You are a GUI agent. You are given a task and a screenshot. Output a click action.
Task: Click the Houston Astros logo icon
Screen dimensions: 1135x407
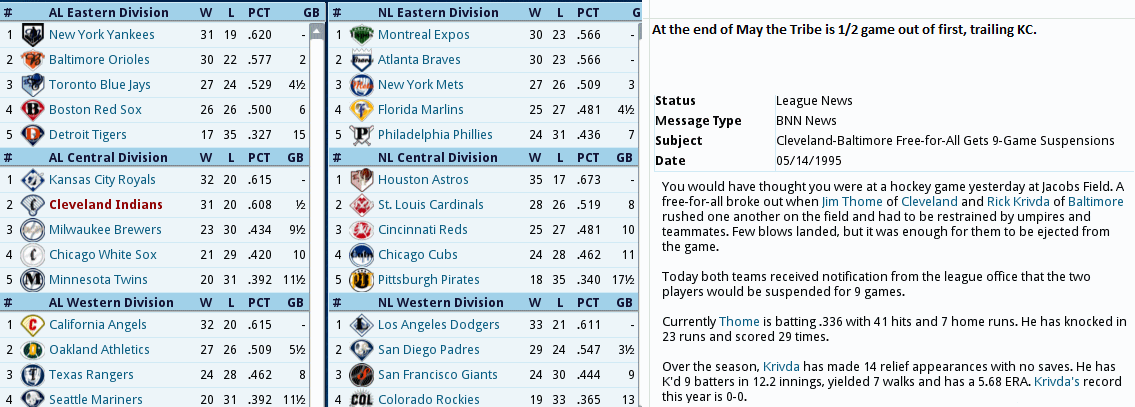(x=361, y=180)
